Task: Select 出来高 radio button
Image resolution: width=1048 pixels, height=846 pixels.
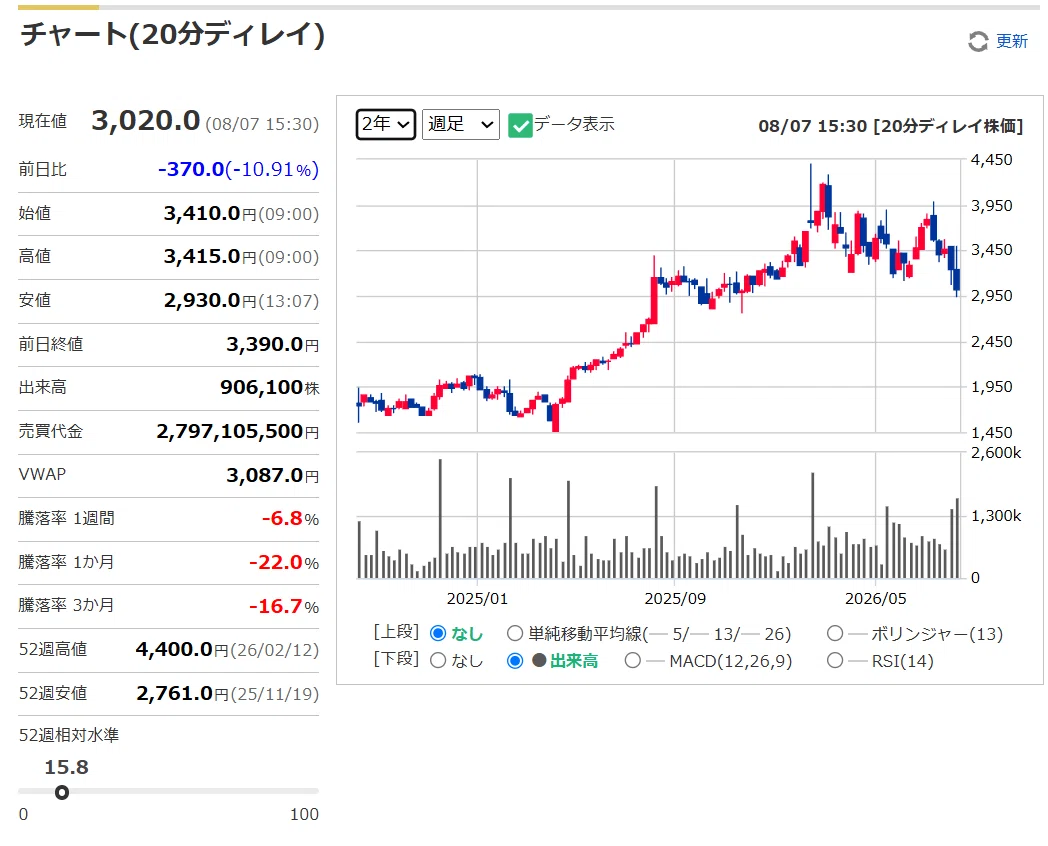Action: (515, 661)
